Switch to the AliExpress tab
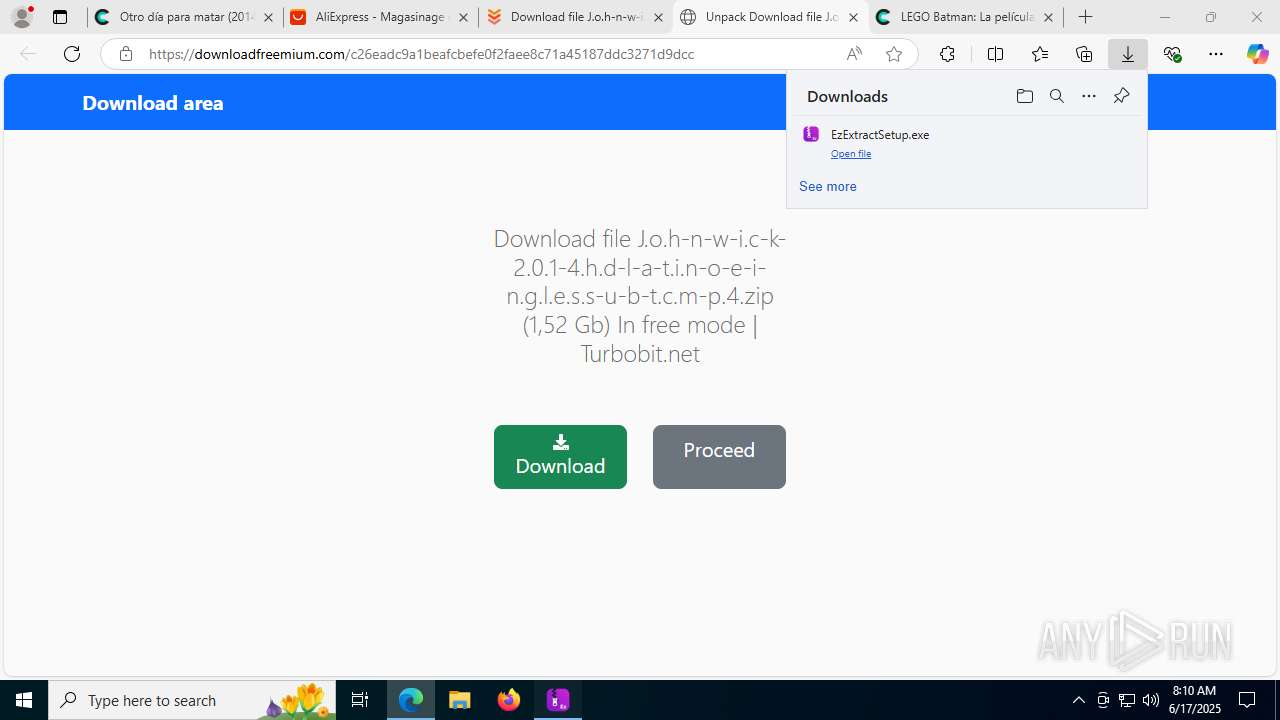The height and width of the screenshot is (720, 1280). [x=381, y=17]
